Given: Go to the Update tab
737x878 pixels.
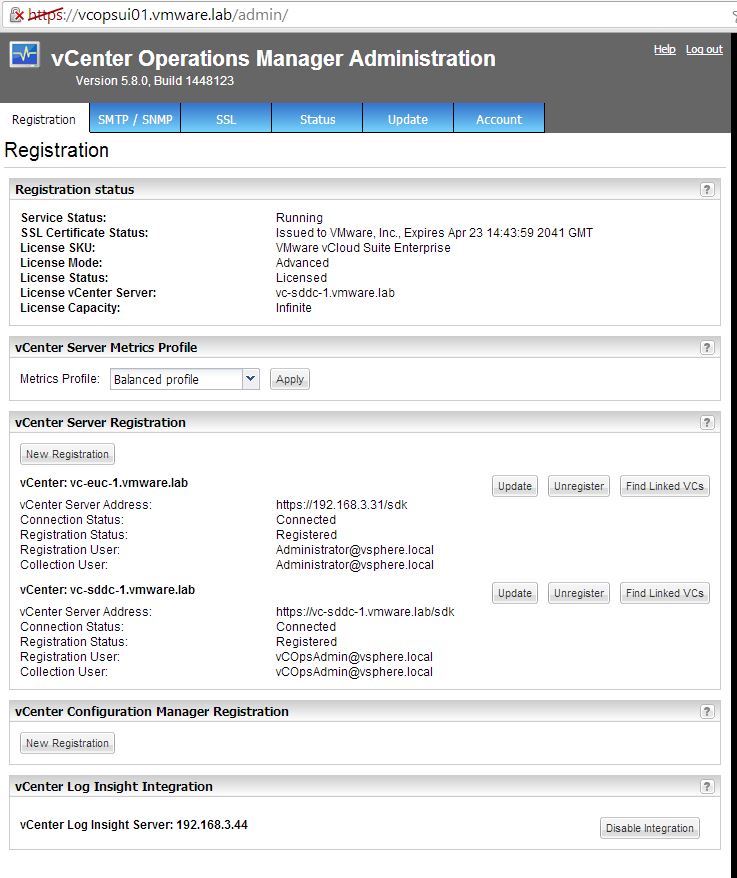Looking at the screenshot, I should pyautogui.click(x=408, y=119).
